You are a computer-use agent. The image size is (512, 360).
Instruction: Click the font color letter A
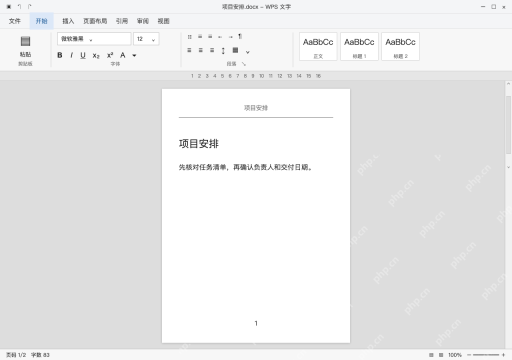click(x=123, y=55)
